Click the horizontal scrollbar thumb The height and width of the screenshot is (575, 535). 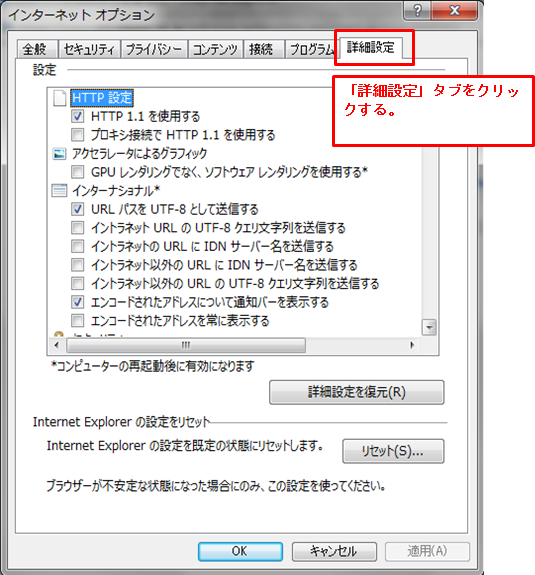coord(186,345)
